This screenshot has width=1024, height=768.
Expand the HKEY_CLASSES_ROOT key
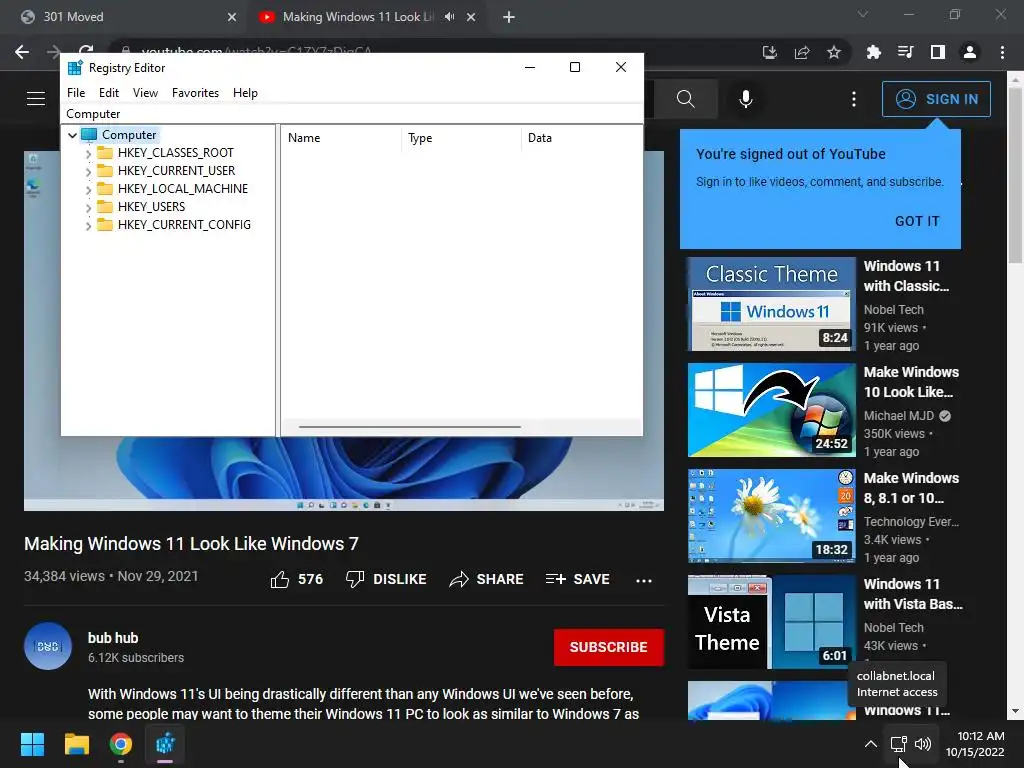(x=88, y=153)
